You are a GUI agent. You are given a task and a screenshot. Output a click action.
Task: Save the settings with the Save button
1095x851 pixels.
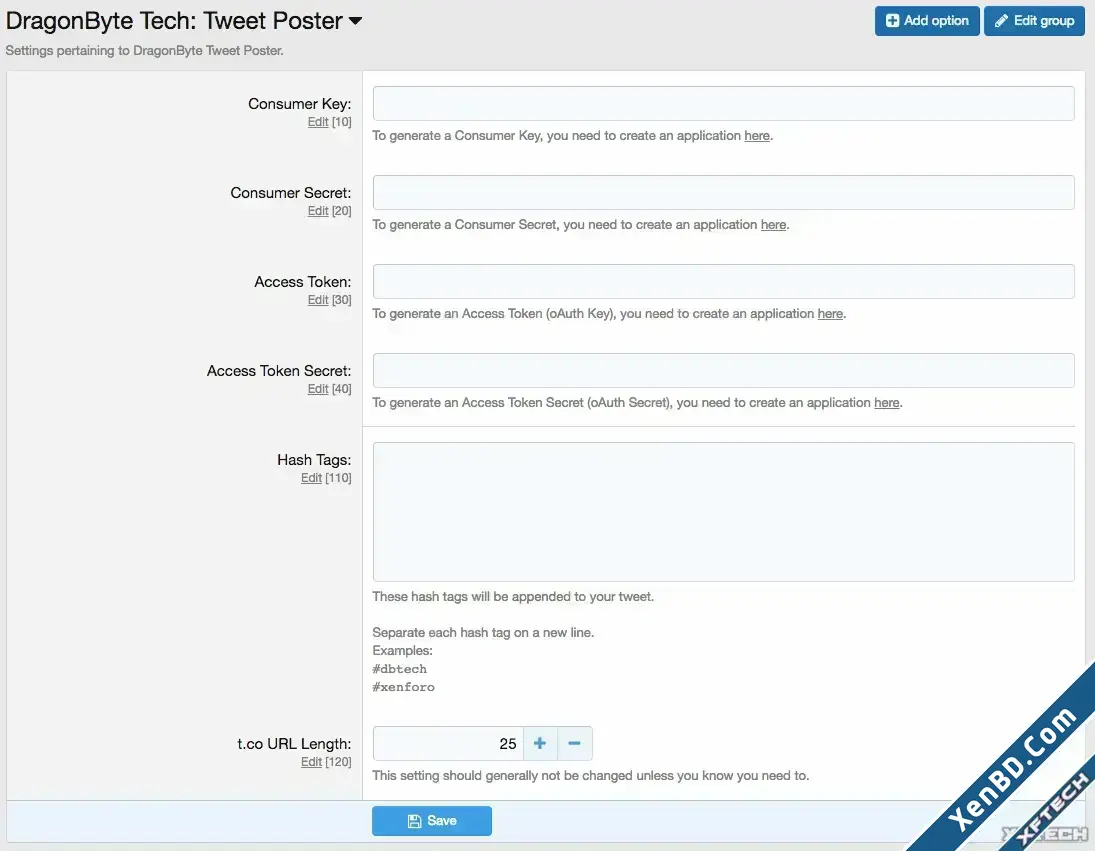click(x=432, y=821)
